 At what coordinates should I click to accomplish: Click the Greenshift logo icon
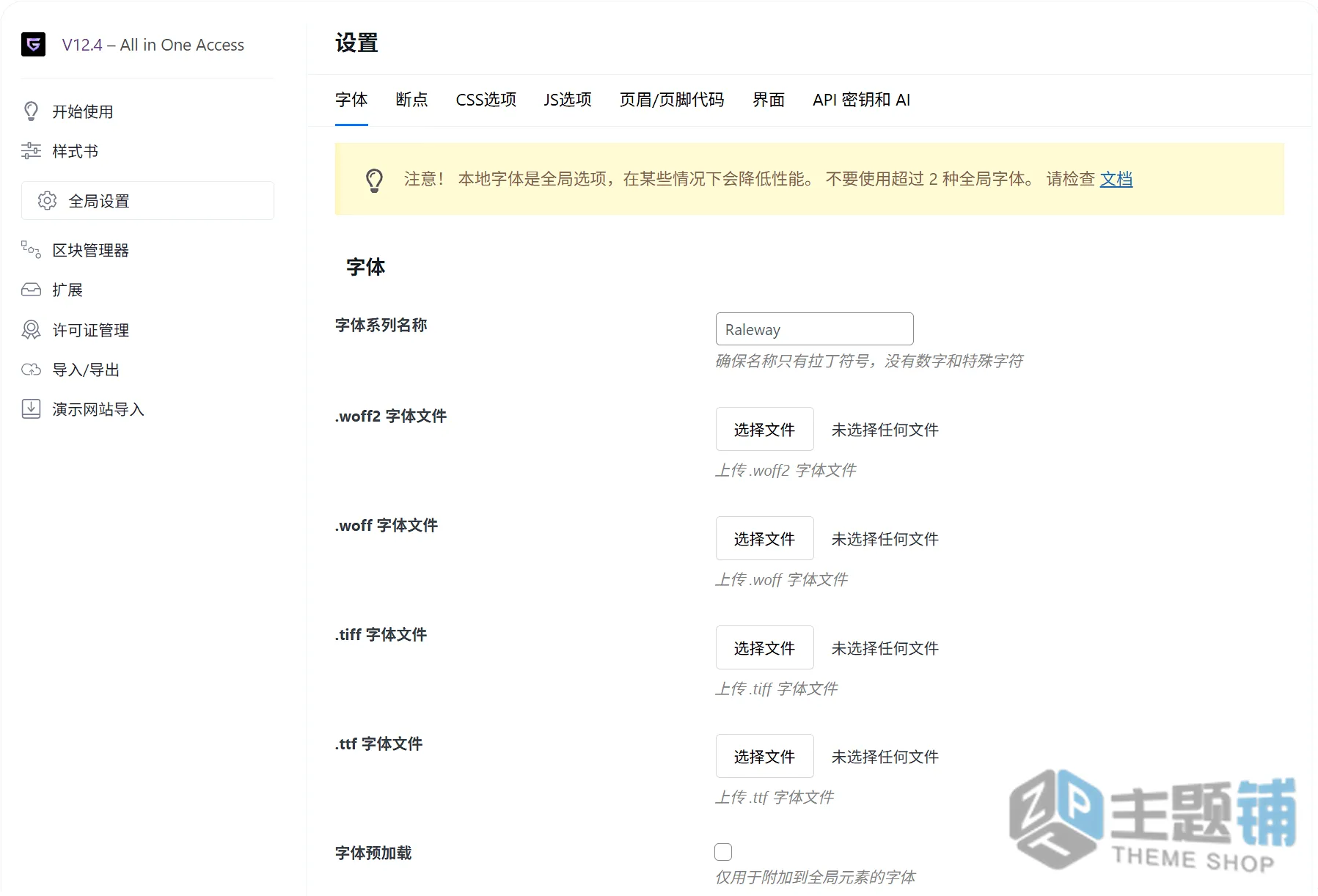(33, 45)
